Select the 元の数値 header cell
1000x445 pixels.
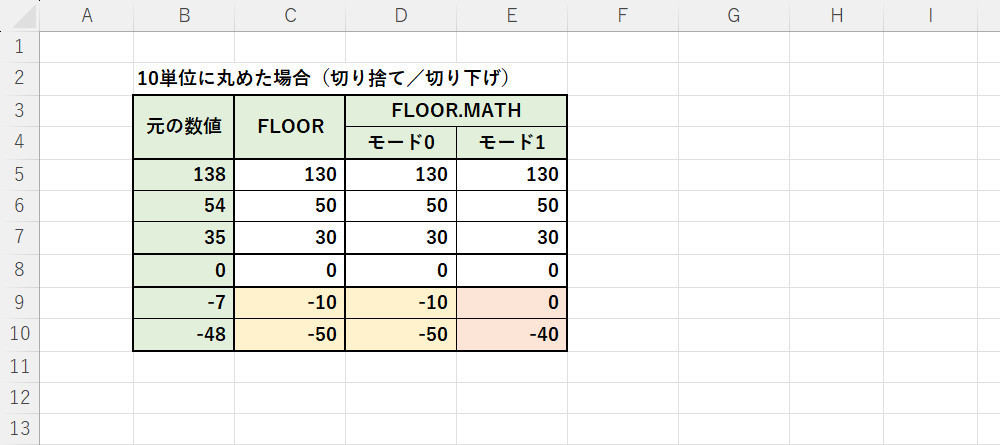(184, 127)
